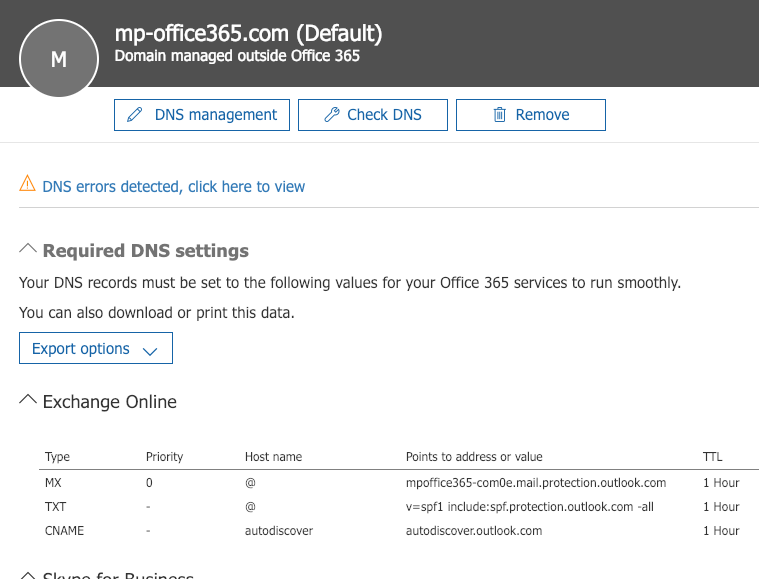Screen dimensions: 759x579
Task: Click the pencil icon in DNS management
Action: click(135, 115)
